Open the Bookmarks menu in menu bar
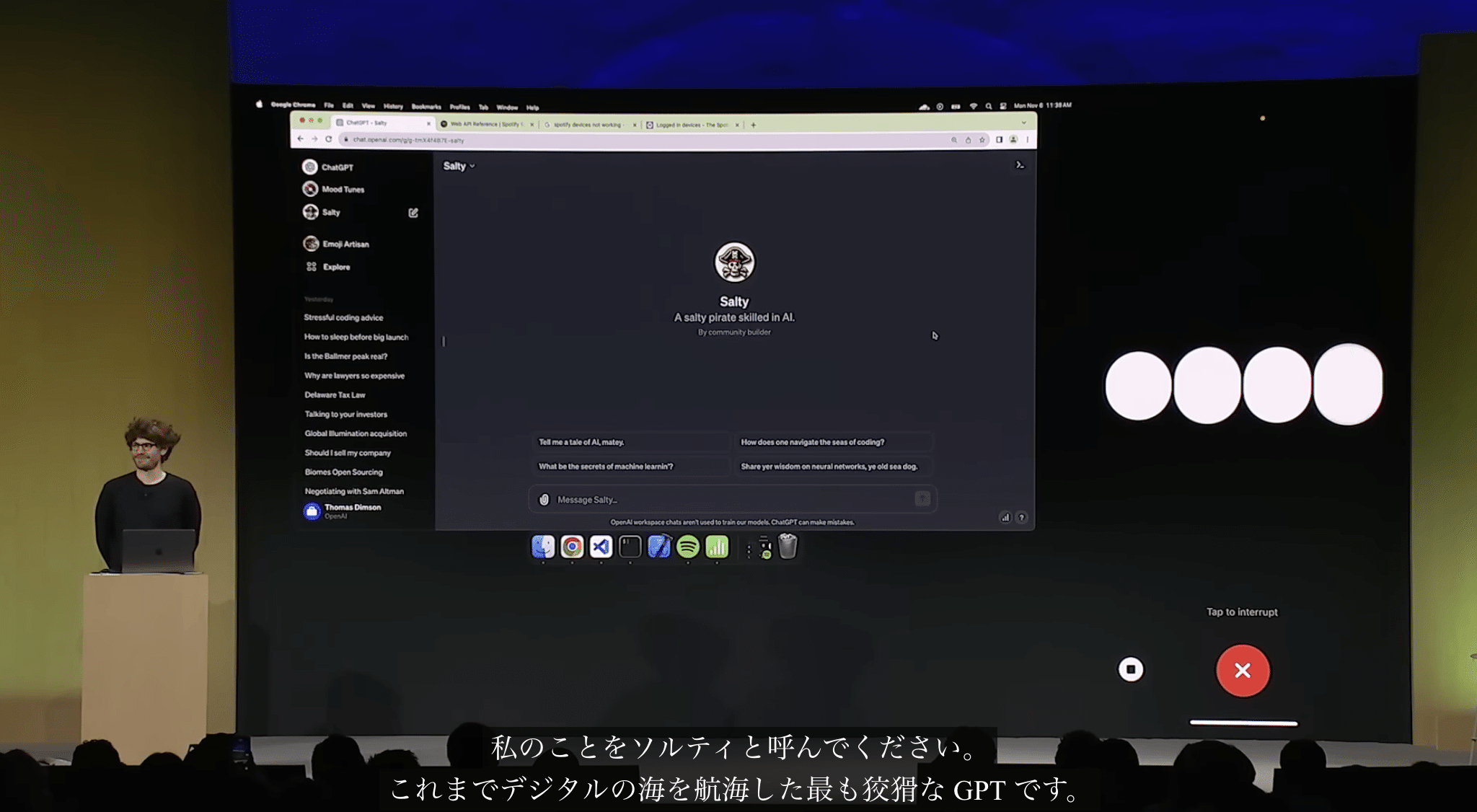This screenshot has height=812, width=1477. (x=426, y=107)
